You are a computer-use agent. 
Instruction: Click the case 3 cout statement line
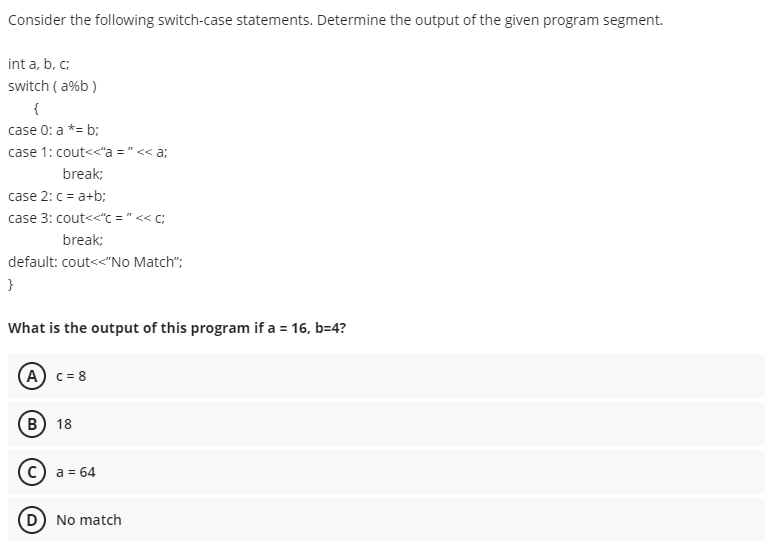87,218
